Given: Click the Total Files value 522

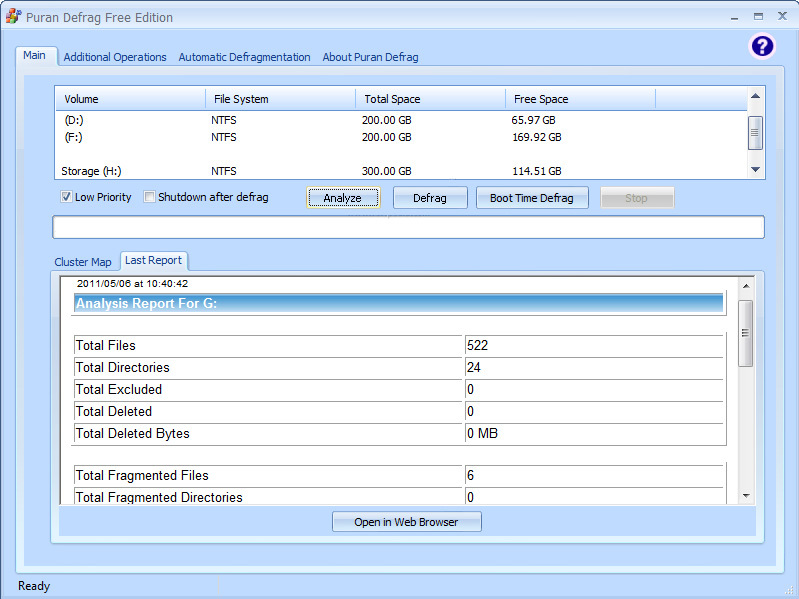Looking at the screenshot, I should coord(477,345).
